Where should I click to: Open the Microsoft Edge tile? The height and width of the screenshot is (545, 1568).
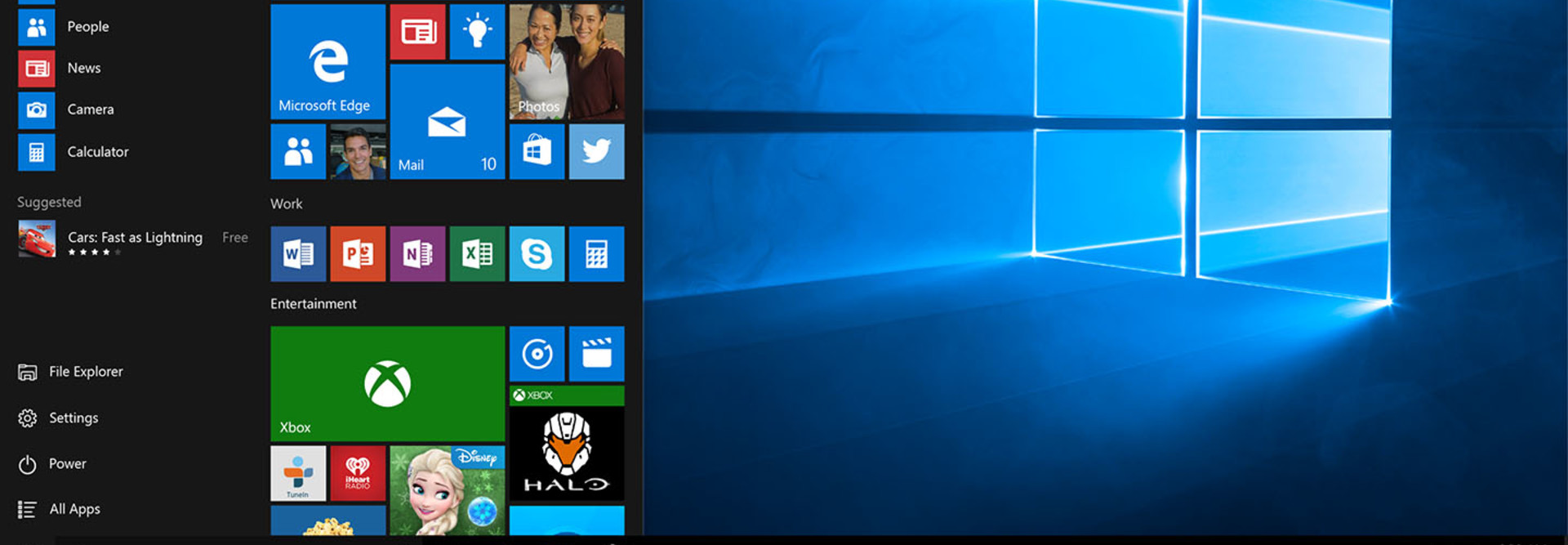pos(327,61)
